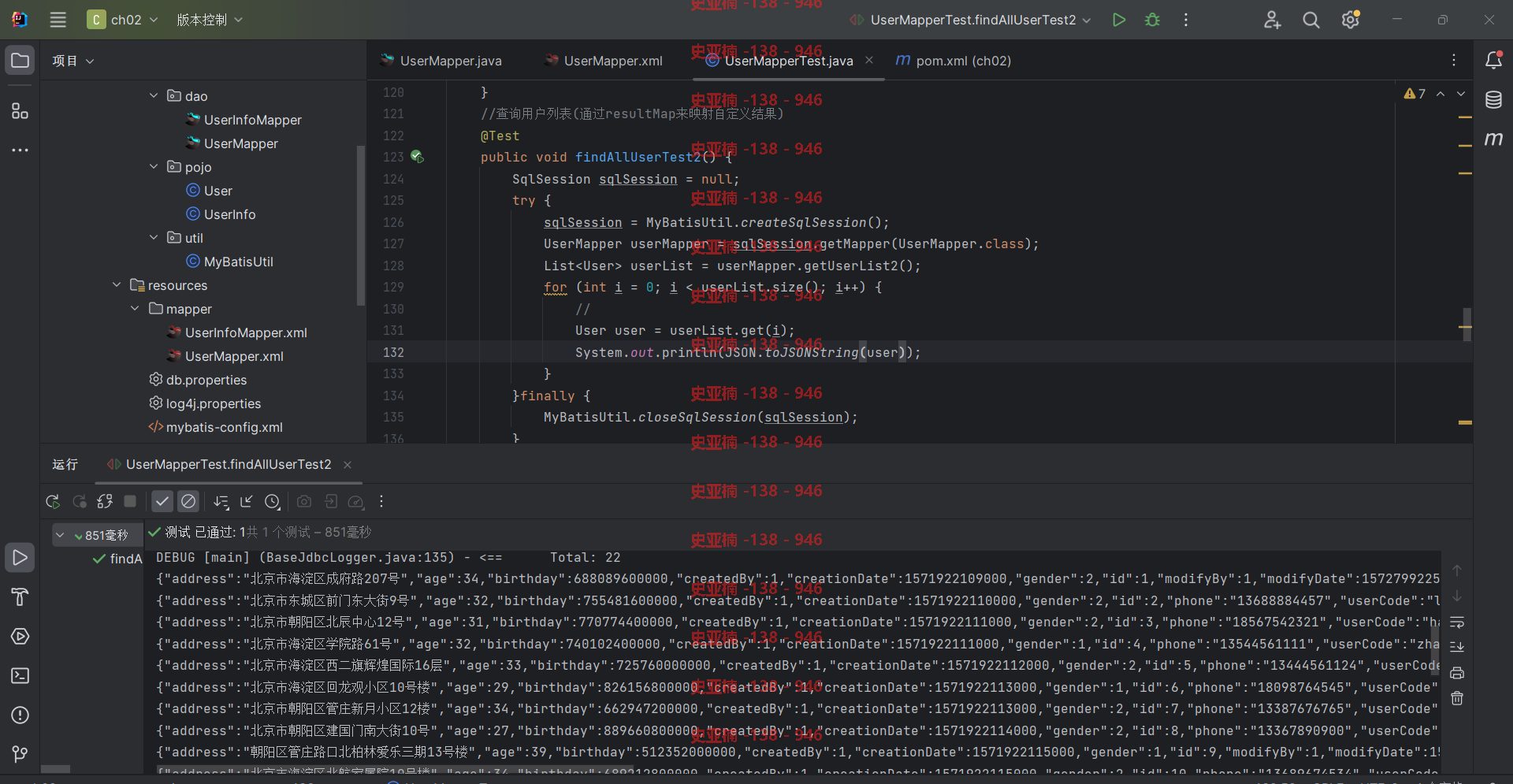Switch to UserMapper.xml tab
This screenshot has width=1513, height=784.
(604, 61)
